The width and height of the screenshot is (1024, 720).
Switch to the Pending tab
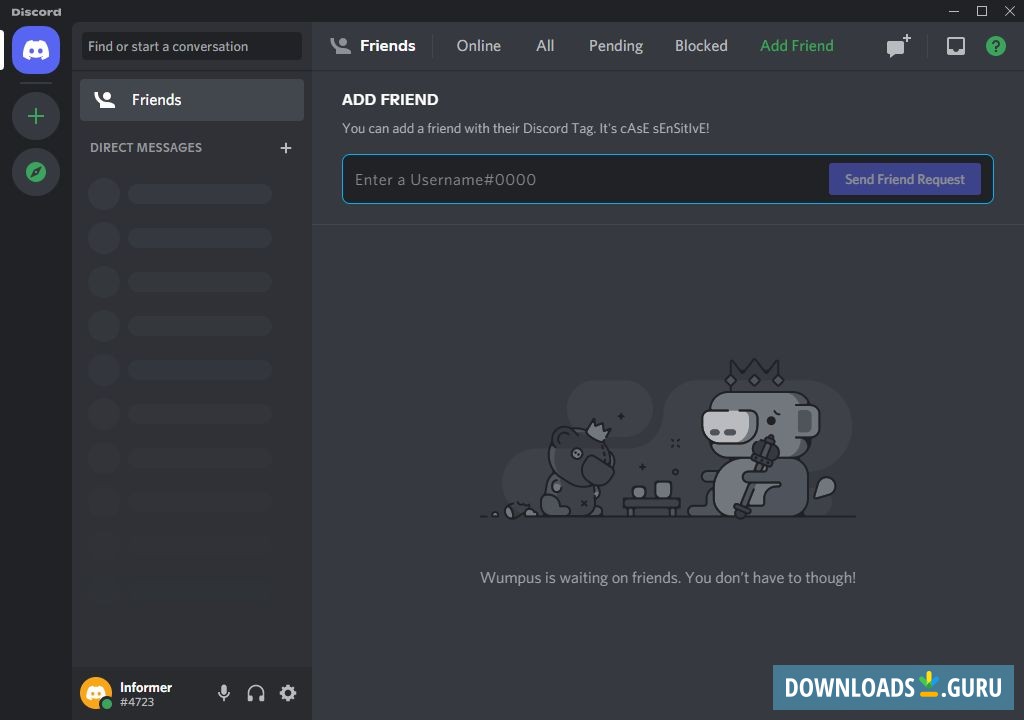coord(615,45)
